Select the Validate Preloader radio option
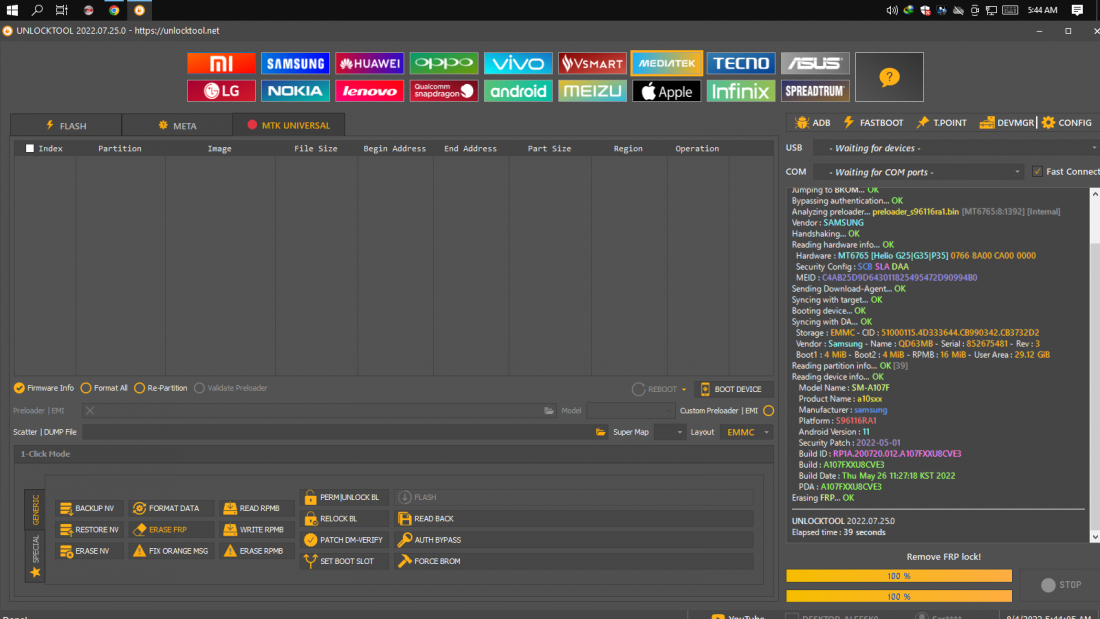 231,388
